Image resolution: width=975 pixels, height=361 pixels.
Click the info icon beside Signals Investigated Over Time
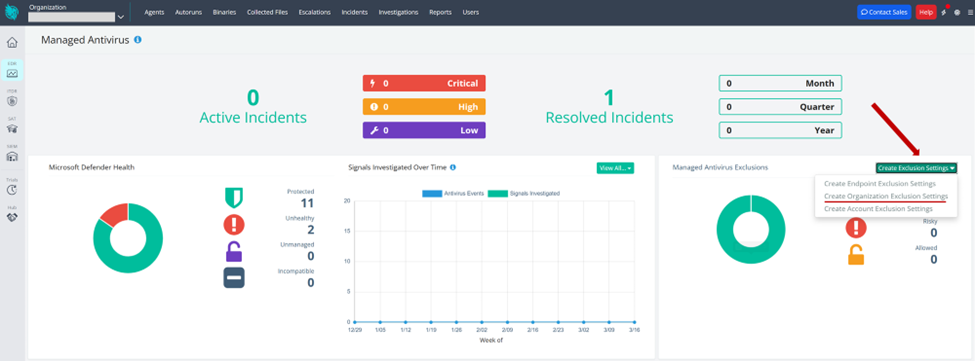(453, 168)
